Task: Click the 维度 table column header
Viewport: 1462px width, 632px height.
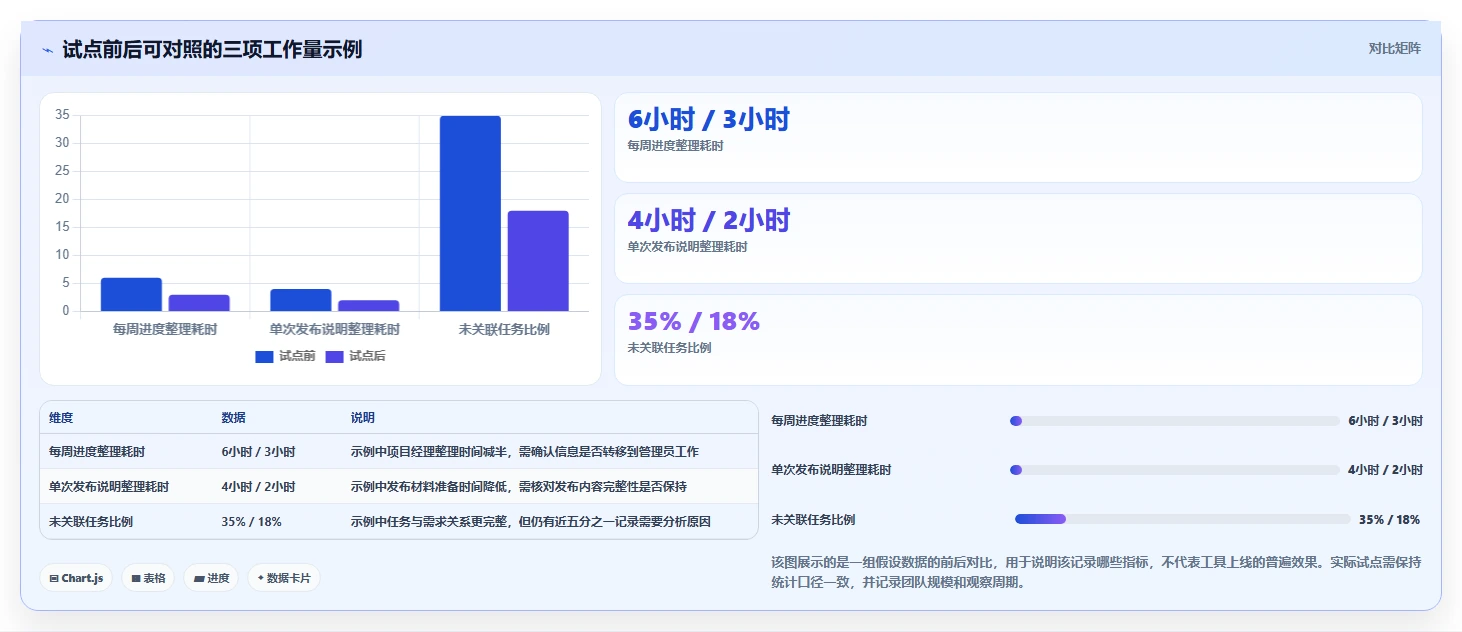Action: coord(61,418)
